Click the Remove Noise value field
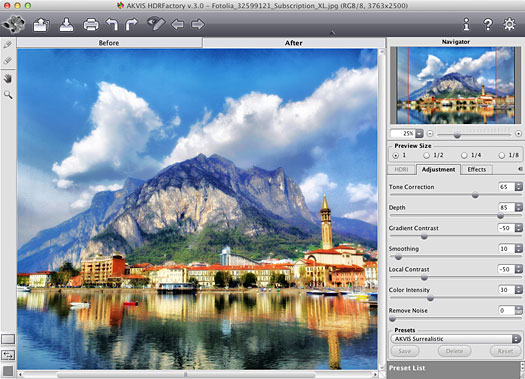The height and width of the screenshot is (379, 525). click(x=506, y=310)
